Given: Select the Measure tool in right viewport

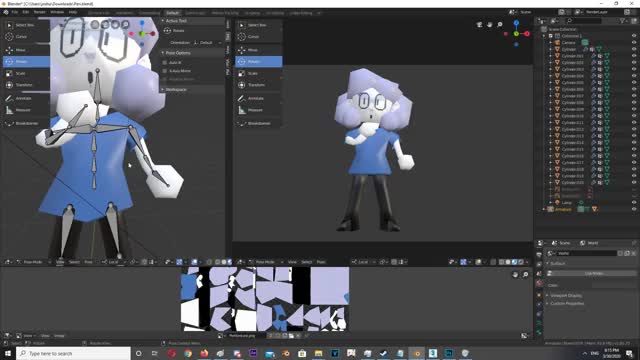Looking at the screenshot, I should click(259, 110).
